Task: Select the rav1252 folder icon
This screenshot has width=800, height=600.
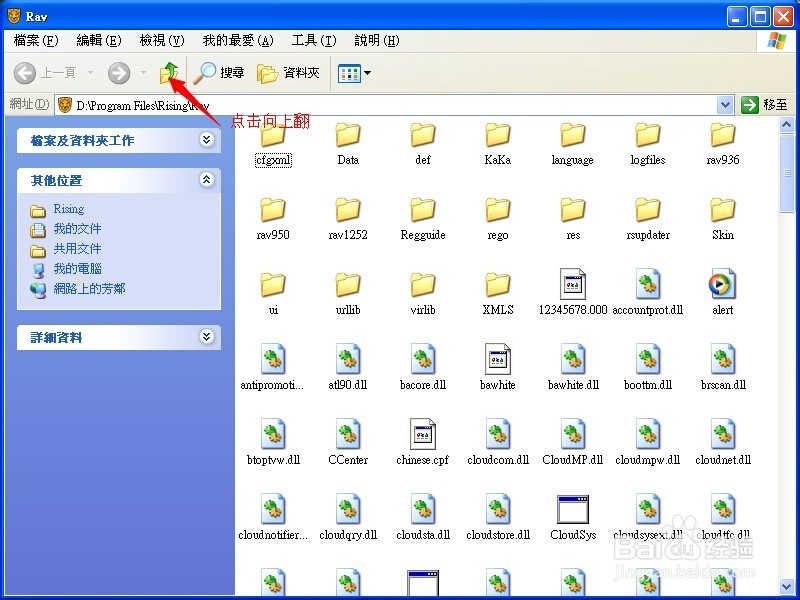Action: 348,210
